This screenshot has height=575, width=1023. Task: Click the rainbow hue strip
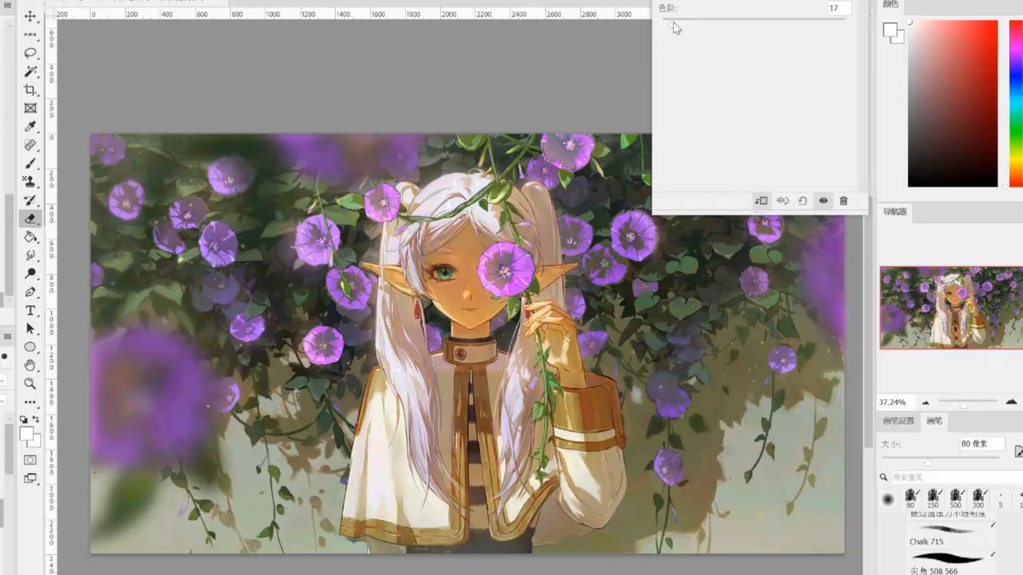(1016, 103)
